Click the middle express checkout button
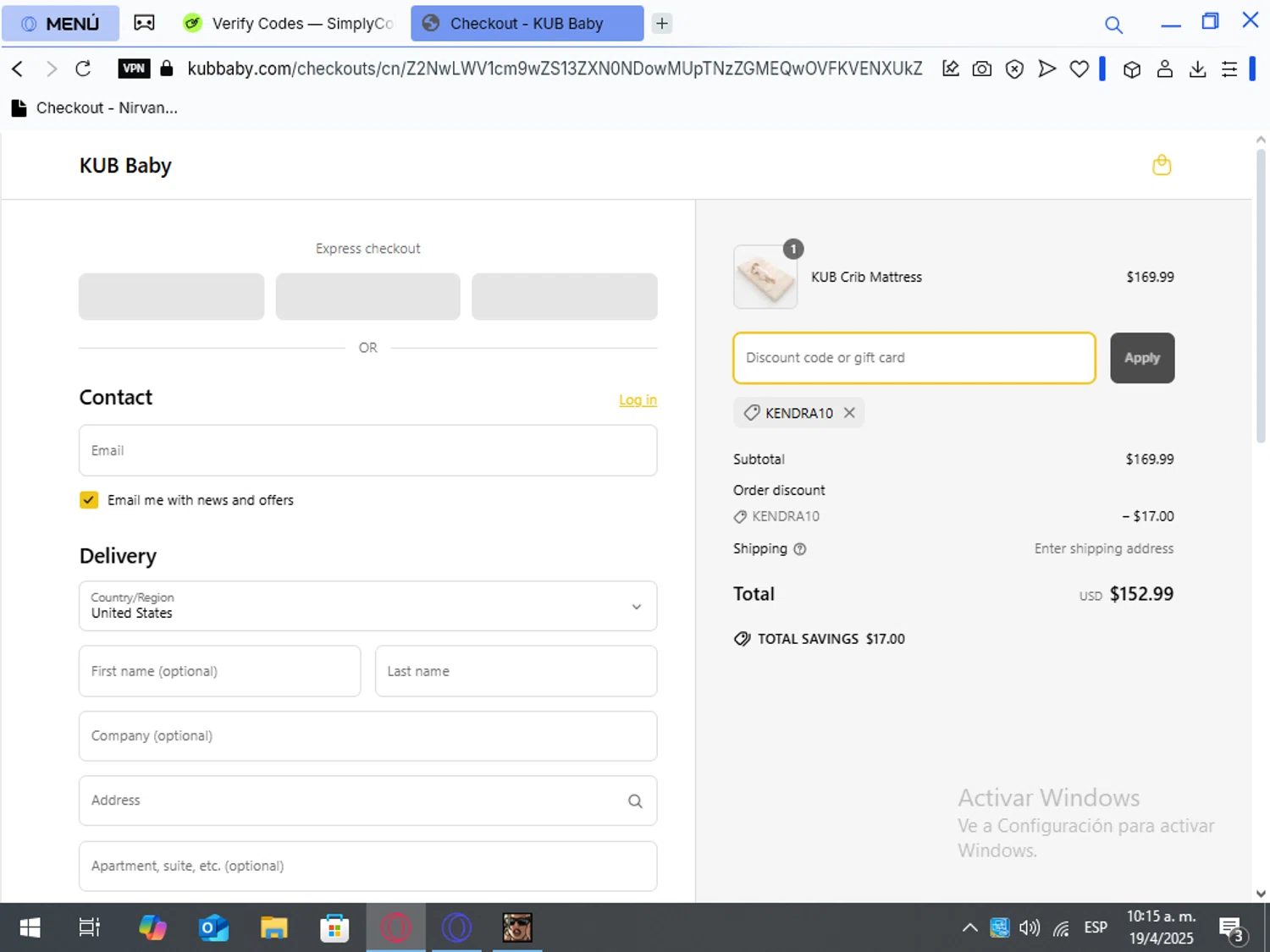Screen dimensions: 1270x952 367,296
